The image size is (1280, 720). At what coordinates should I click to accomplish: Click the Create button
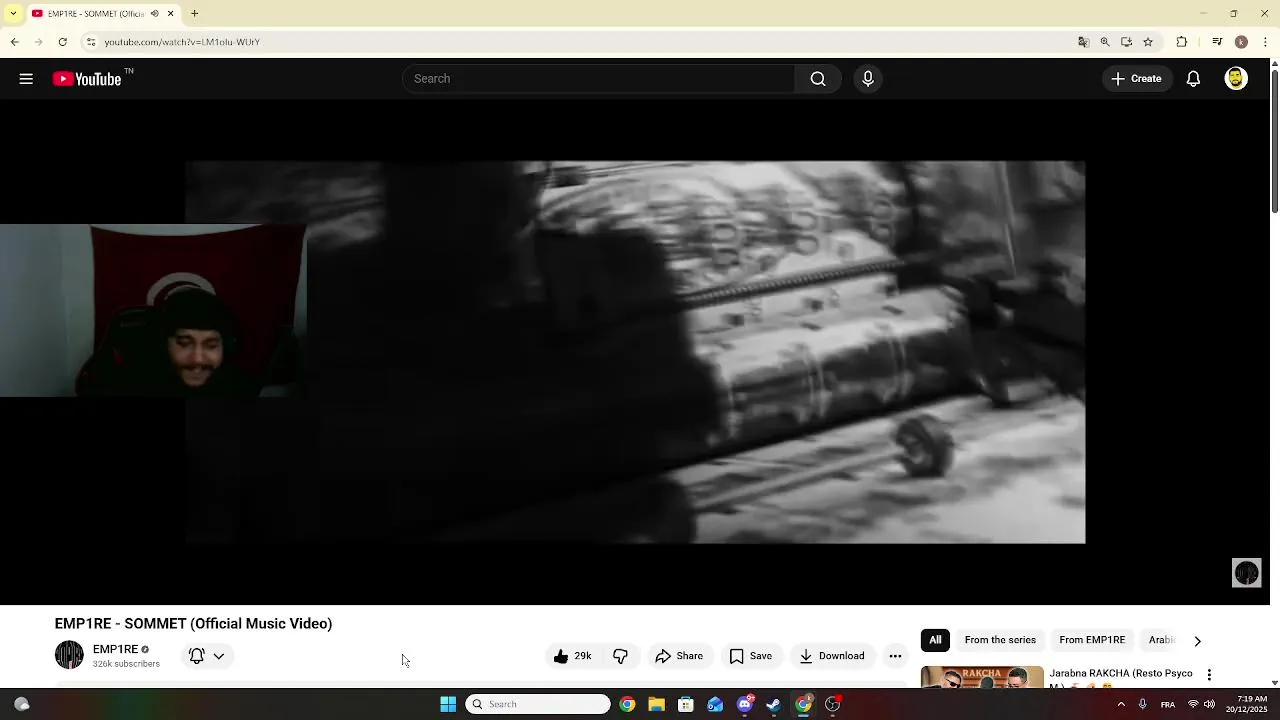pyautogui.click(x=1136, y=79)
